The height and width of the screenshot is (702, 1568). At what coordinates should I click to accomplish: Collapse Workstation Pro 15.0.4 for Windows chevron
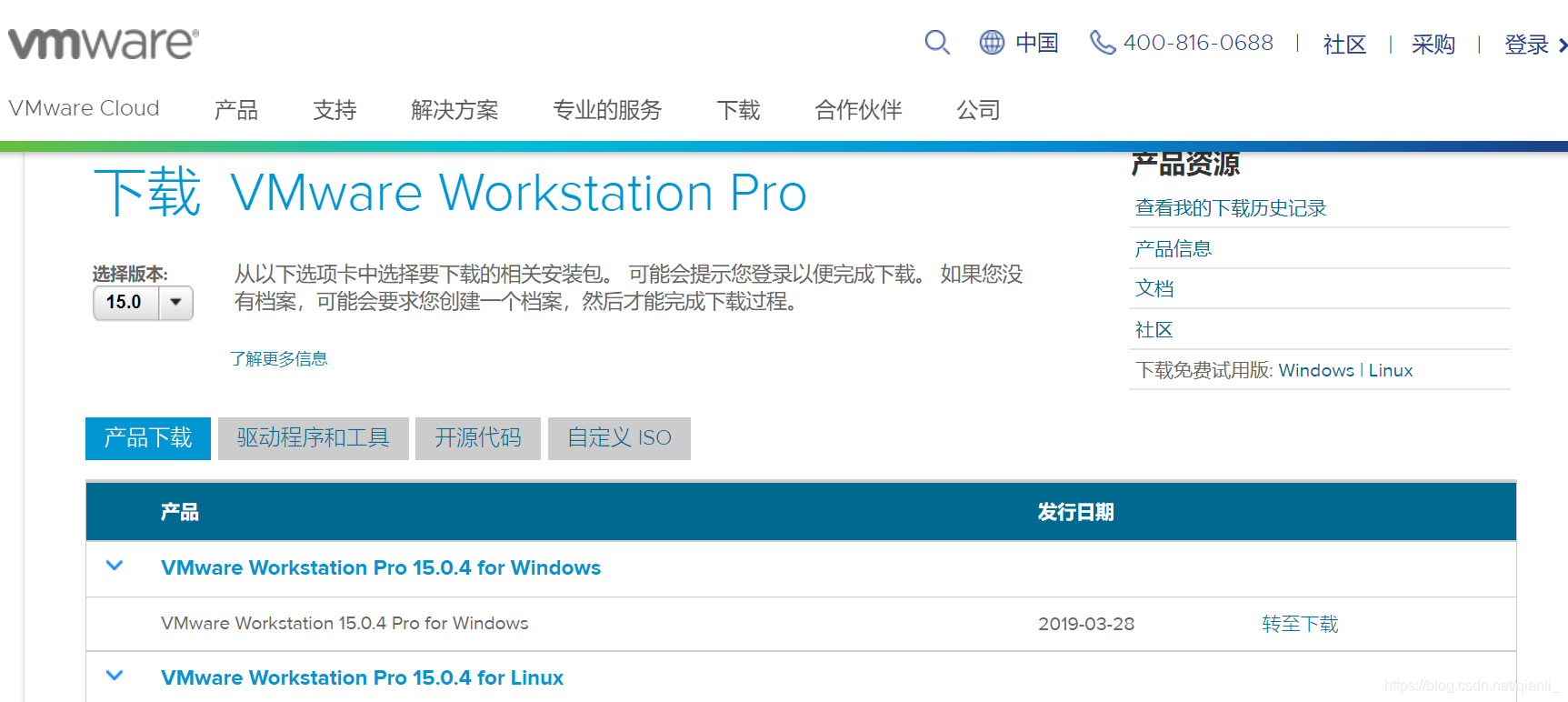[x=115, y=566]
